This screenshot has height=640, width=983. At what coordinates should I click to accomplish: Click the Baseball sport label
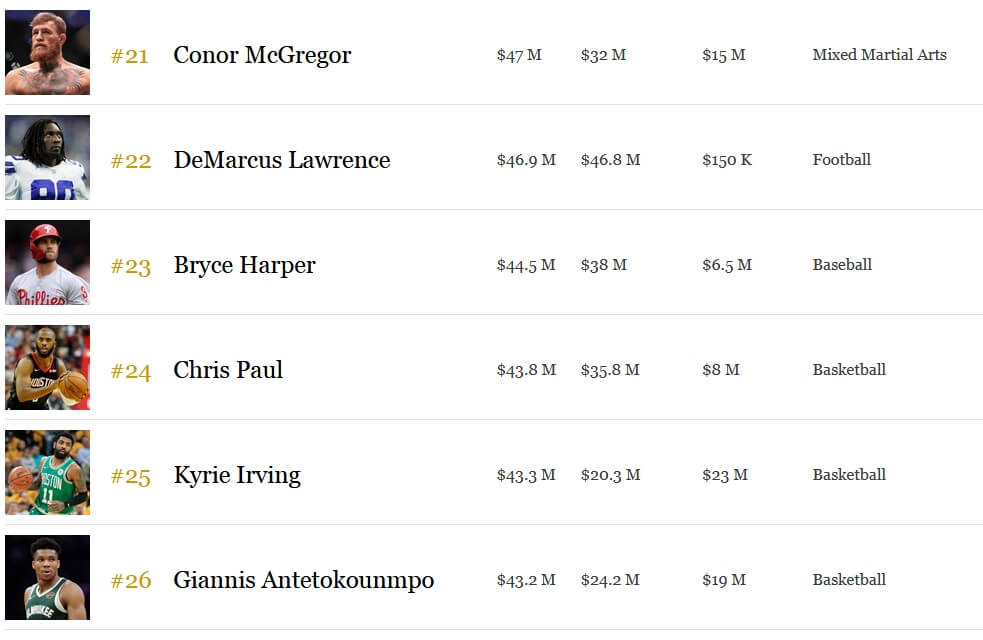pyautogui.click(x=842, y=265)
